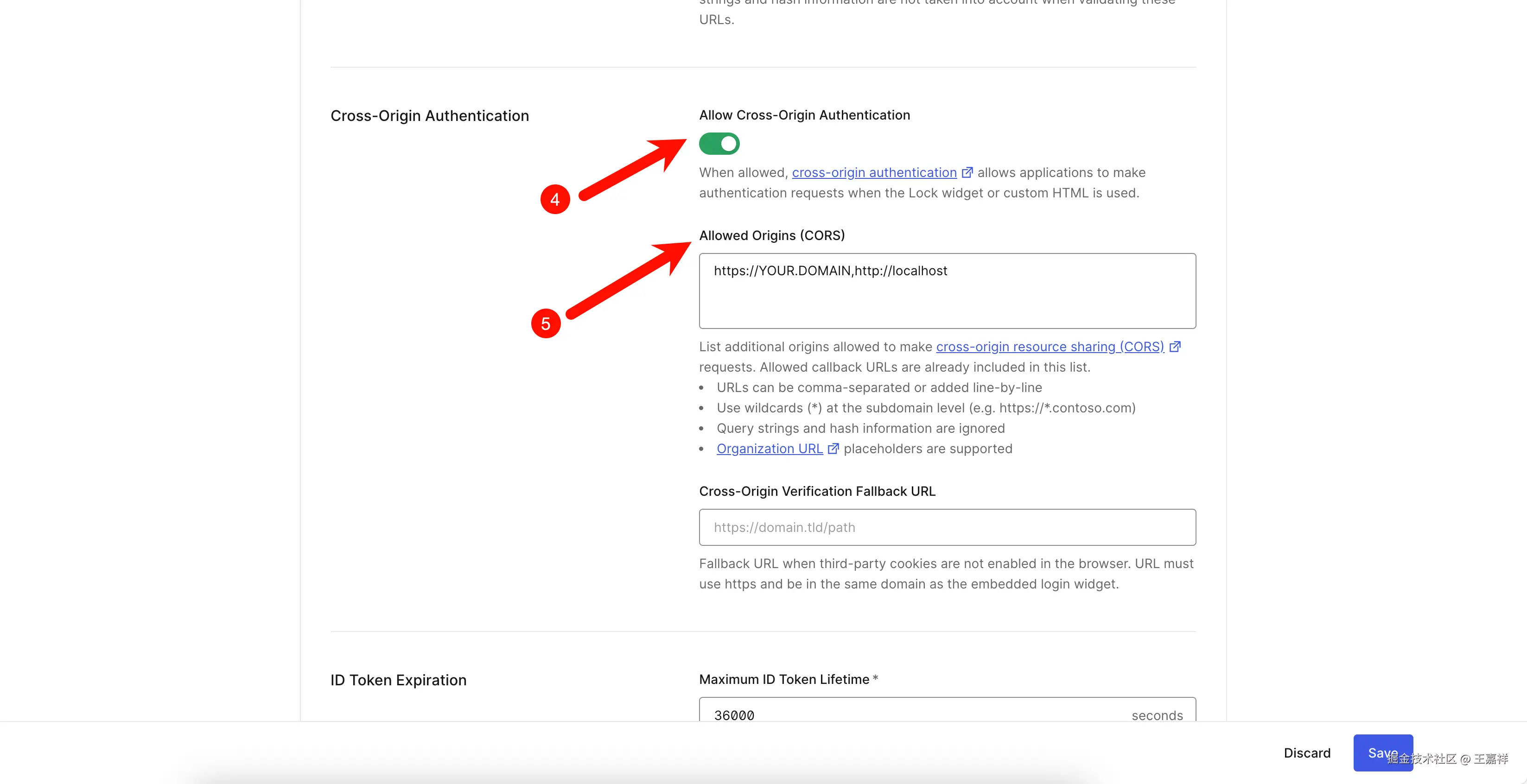This screenshot has width=1527, height=784.
Task: Click the Allowed Origins (CORS) label
Action: point(772,235)
